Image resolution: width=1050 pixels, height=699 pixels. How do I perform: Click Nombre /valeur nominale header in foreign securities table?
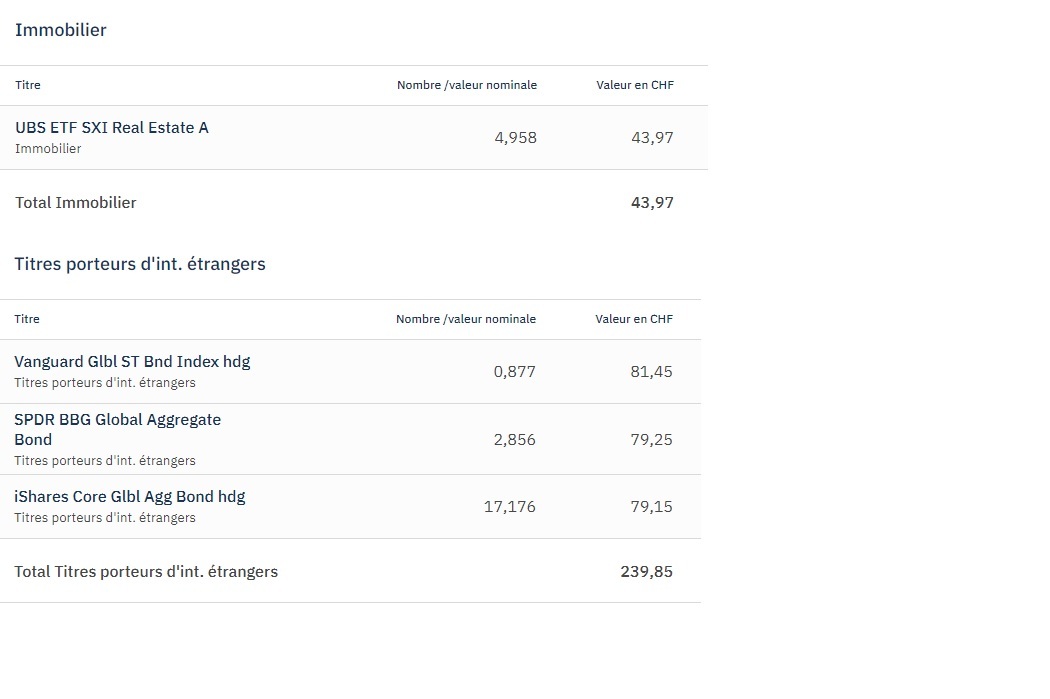click(466, 319)
